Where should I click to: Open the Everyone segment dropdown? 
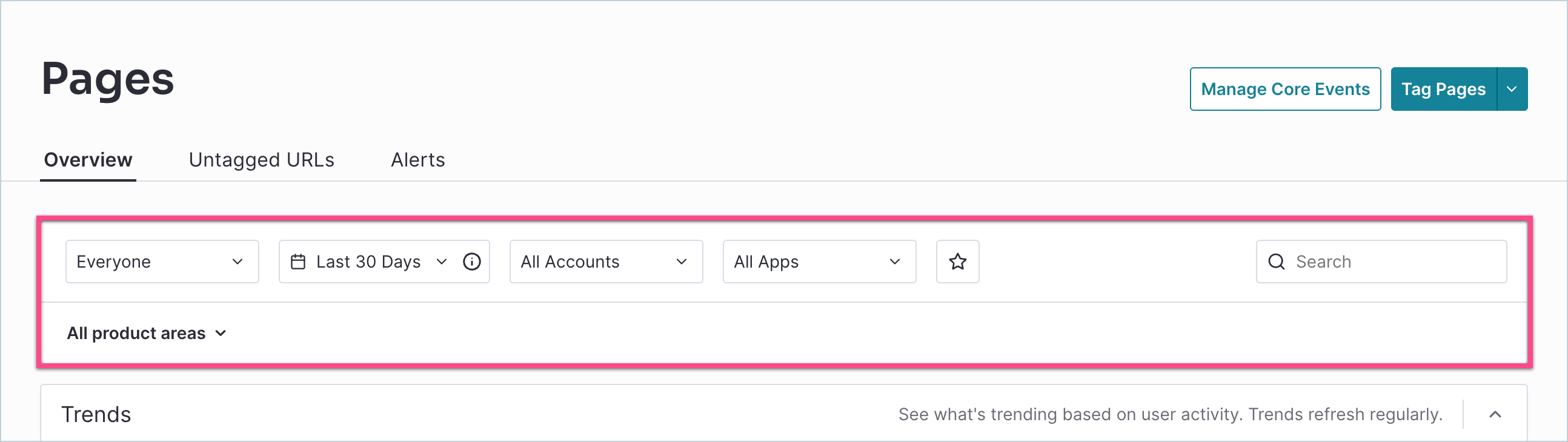[162, 262]
